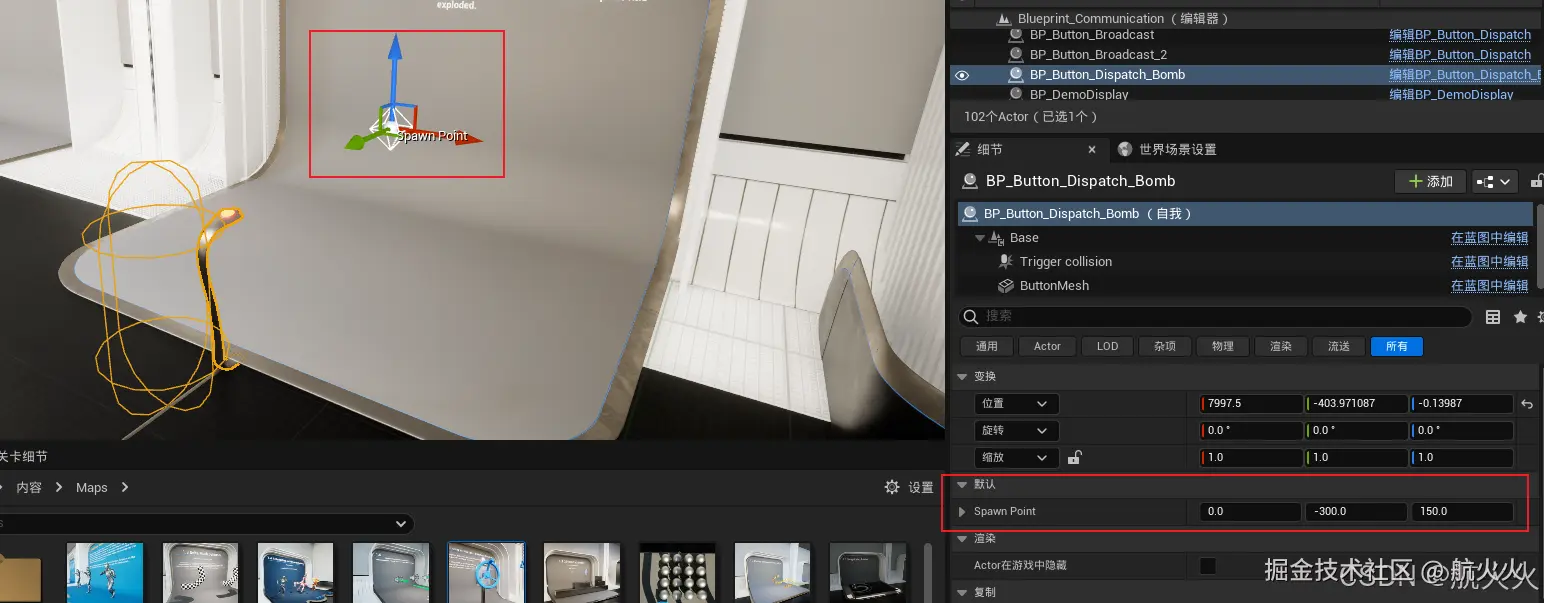
Task: Select BP_Button_Dispatch_Bomb (自我) component row
Action: point(1245,214)
